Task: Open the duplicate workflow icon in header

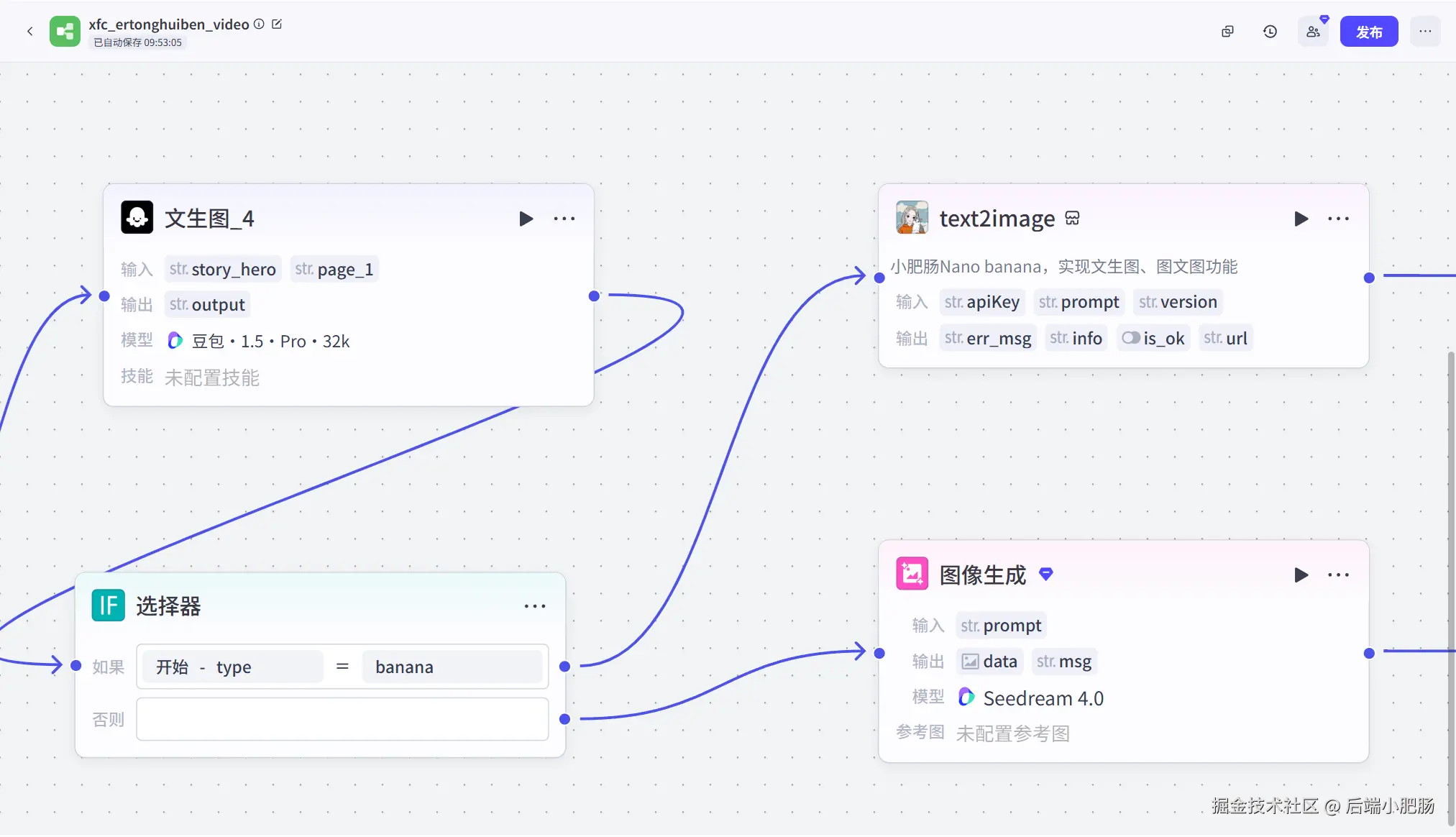Action: (x=1227, y=32)
